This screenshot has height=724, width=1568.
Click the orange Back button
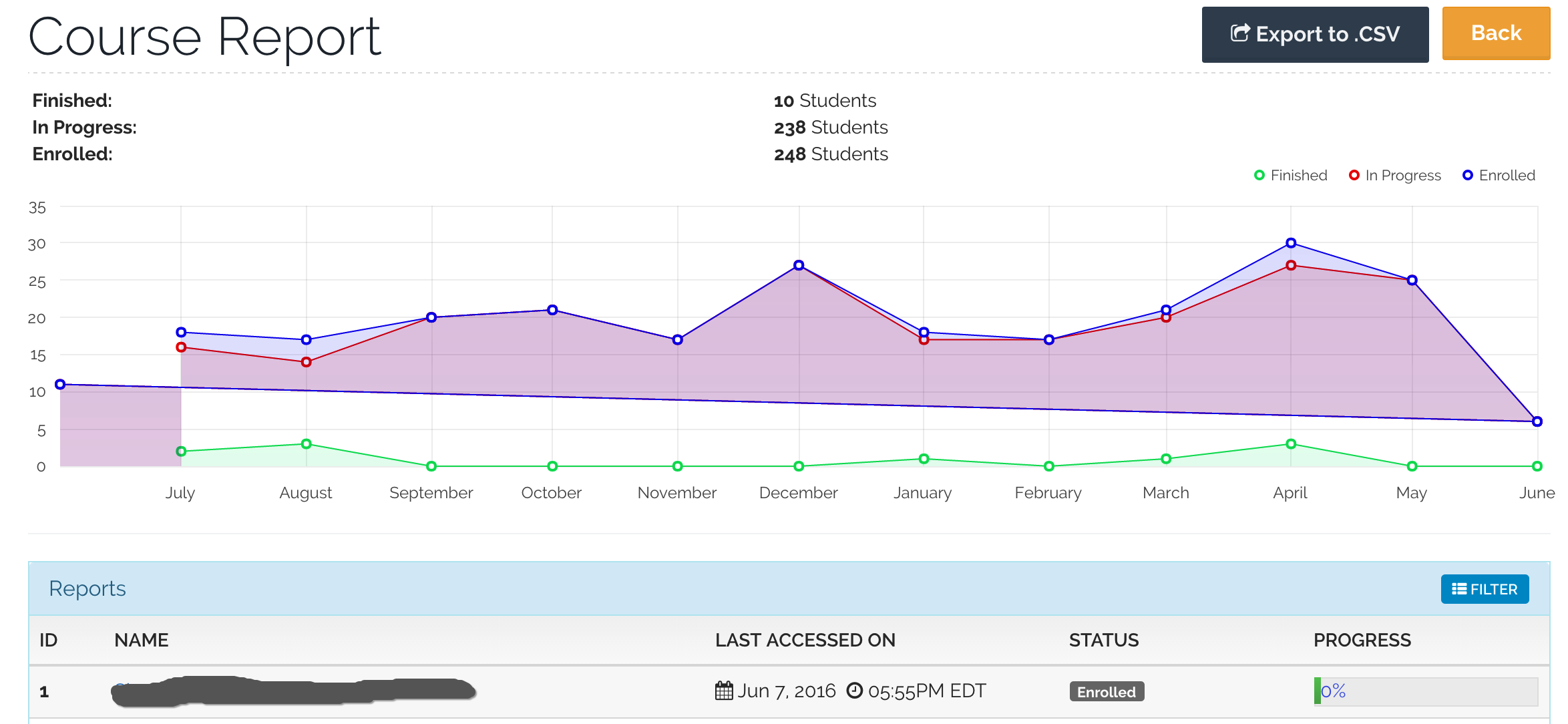1495,33
